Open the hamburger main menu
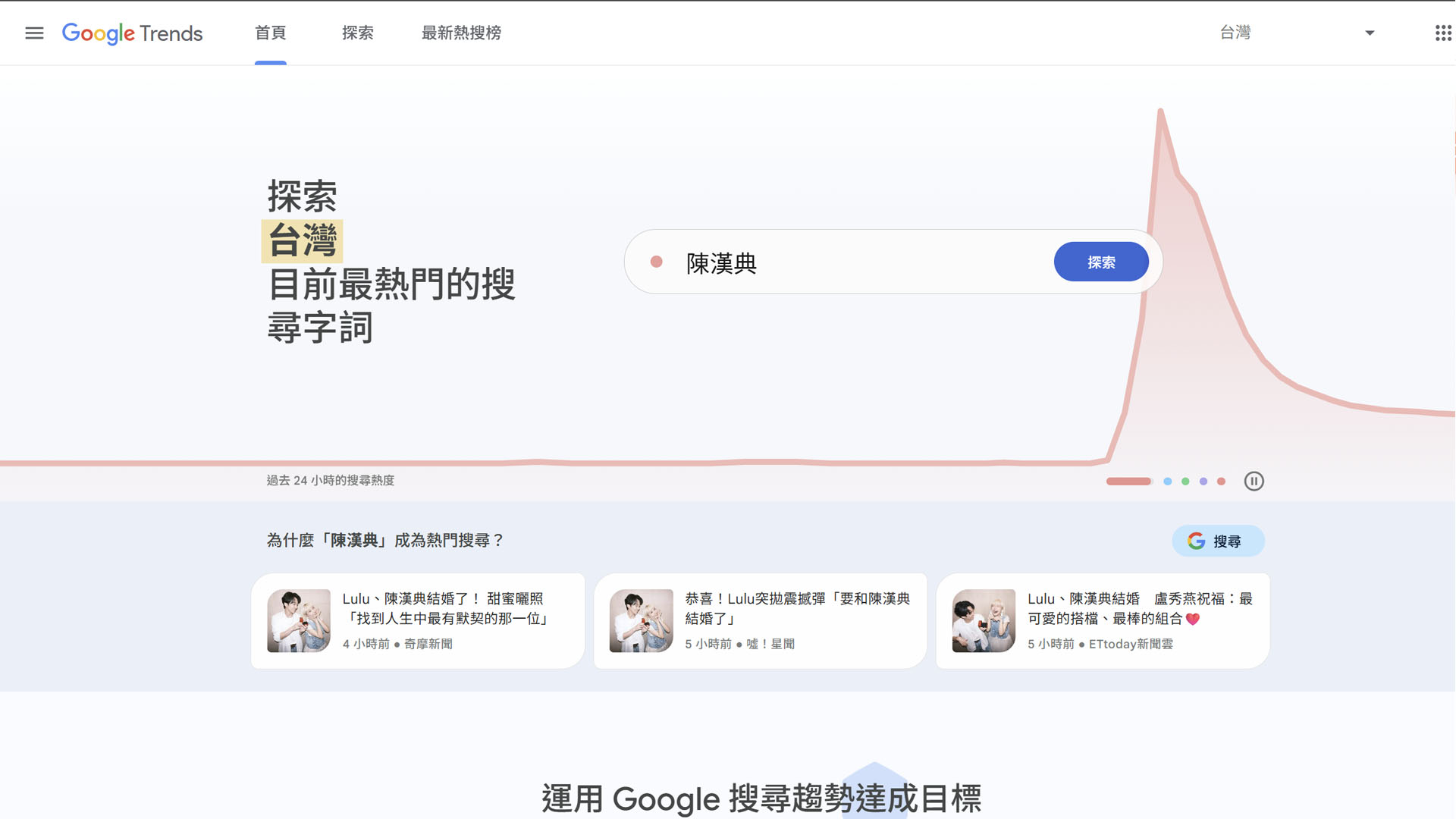The height and width of the screenshot is (819, 1456). click(x=34, y=33)
